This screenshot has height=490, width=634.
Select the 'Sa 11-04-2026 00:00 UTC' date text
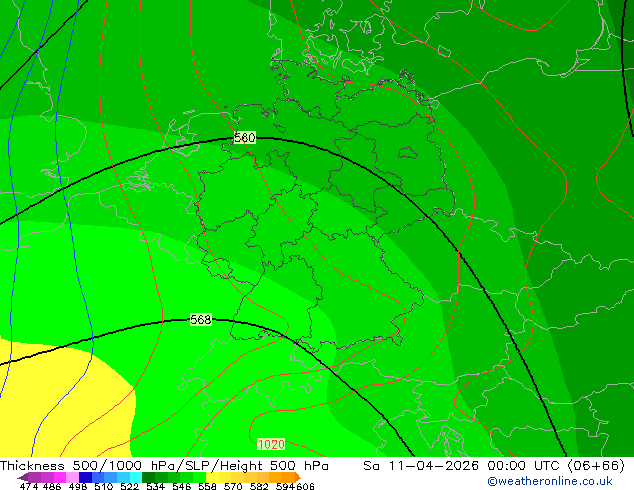point(463,466)
